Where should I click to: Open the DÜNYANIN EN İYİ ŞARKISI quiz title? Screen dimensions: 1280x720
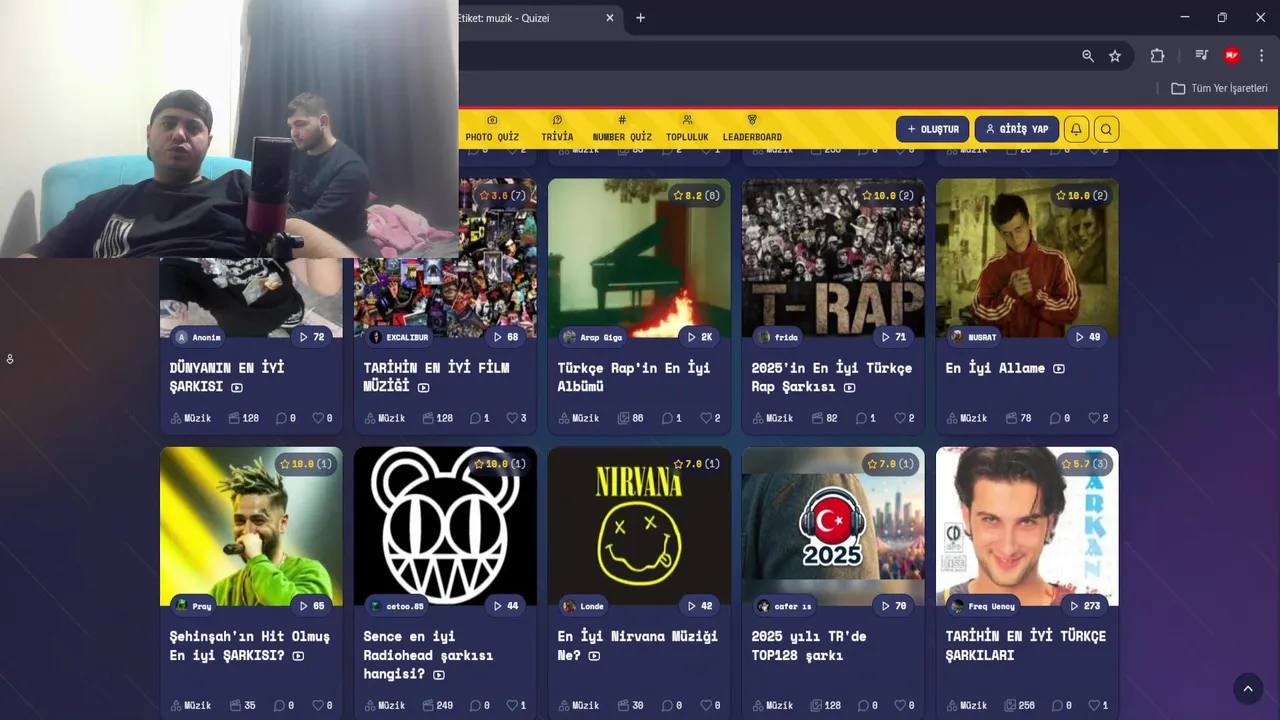pos(227,377)
